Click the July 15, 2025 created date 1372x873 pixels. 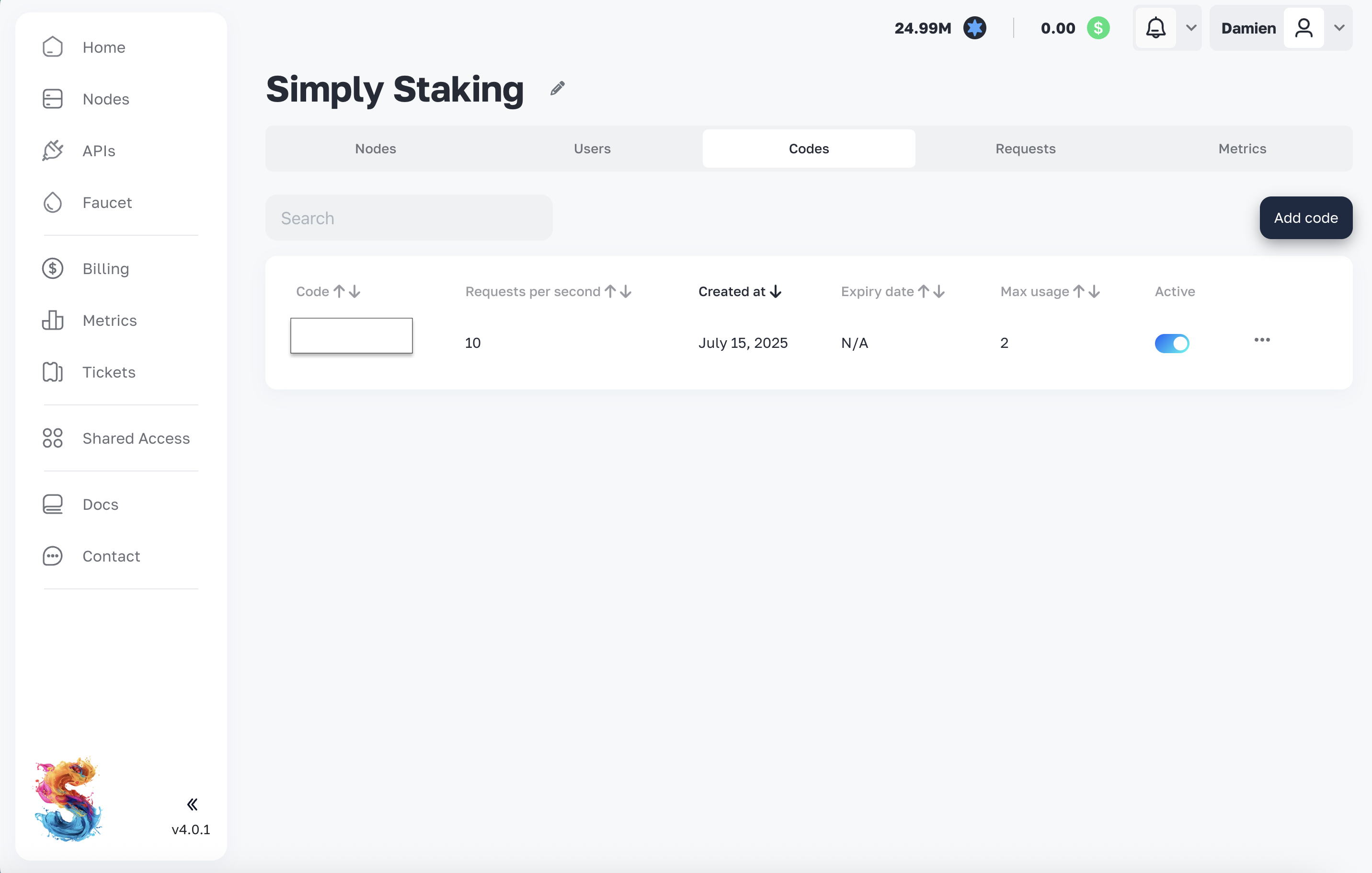[x=743, y=343]
